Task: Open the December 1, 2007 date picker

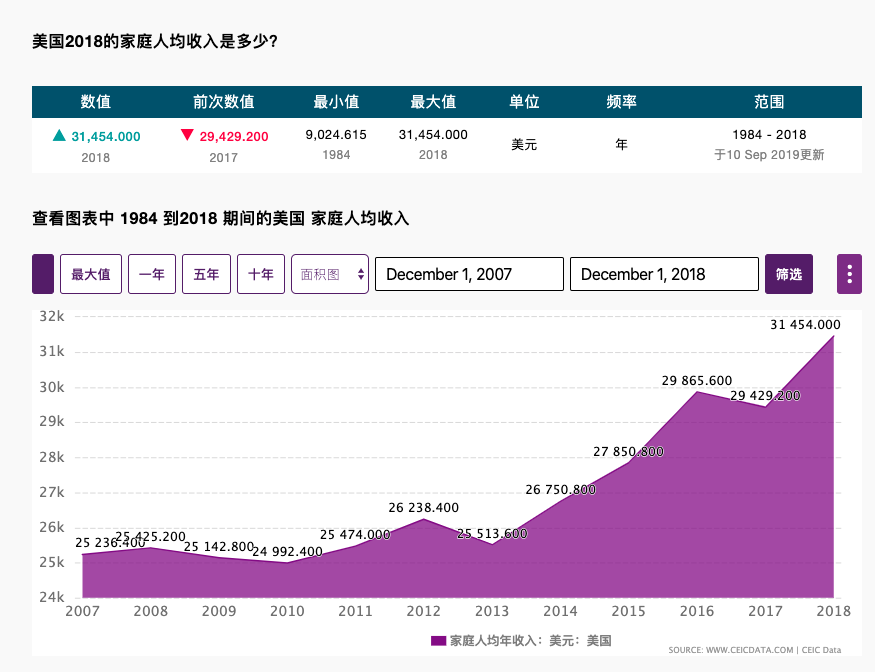Action: click(x=468, y=273)
